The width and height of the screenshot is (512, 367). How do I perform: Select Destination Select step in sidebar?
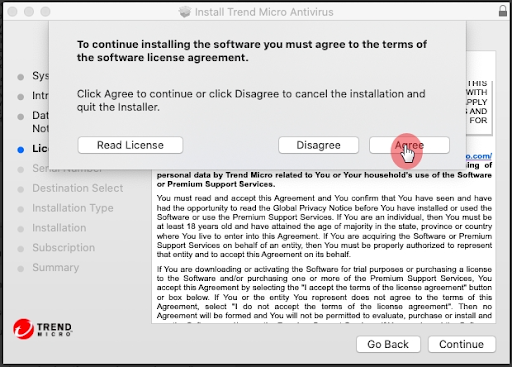(78, 188)
